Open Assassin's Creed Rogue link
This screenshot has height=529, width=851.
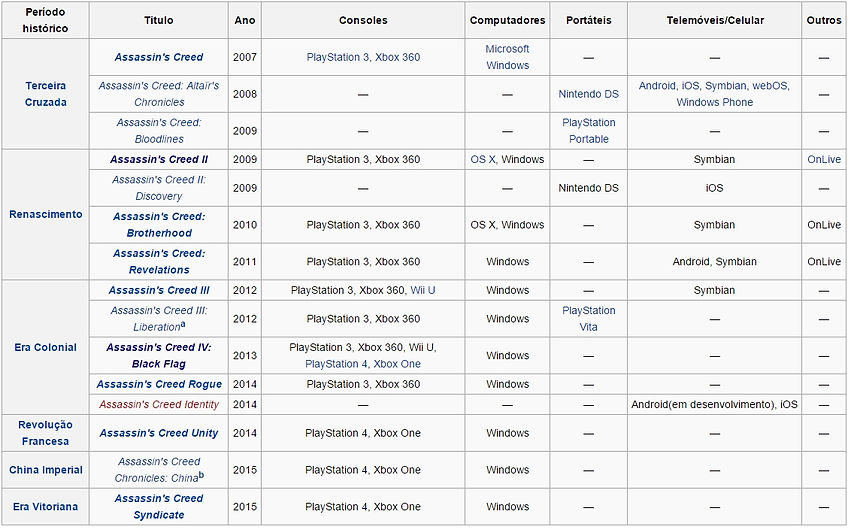tap(158, 384)
